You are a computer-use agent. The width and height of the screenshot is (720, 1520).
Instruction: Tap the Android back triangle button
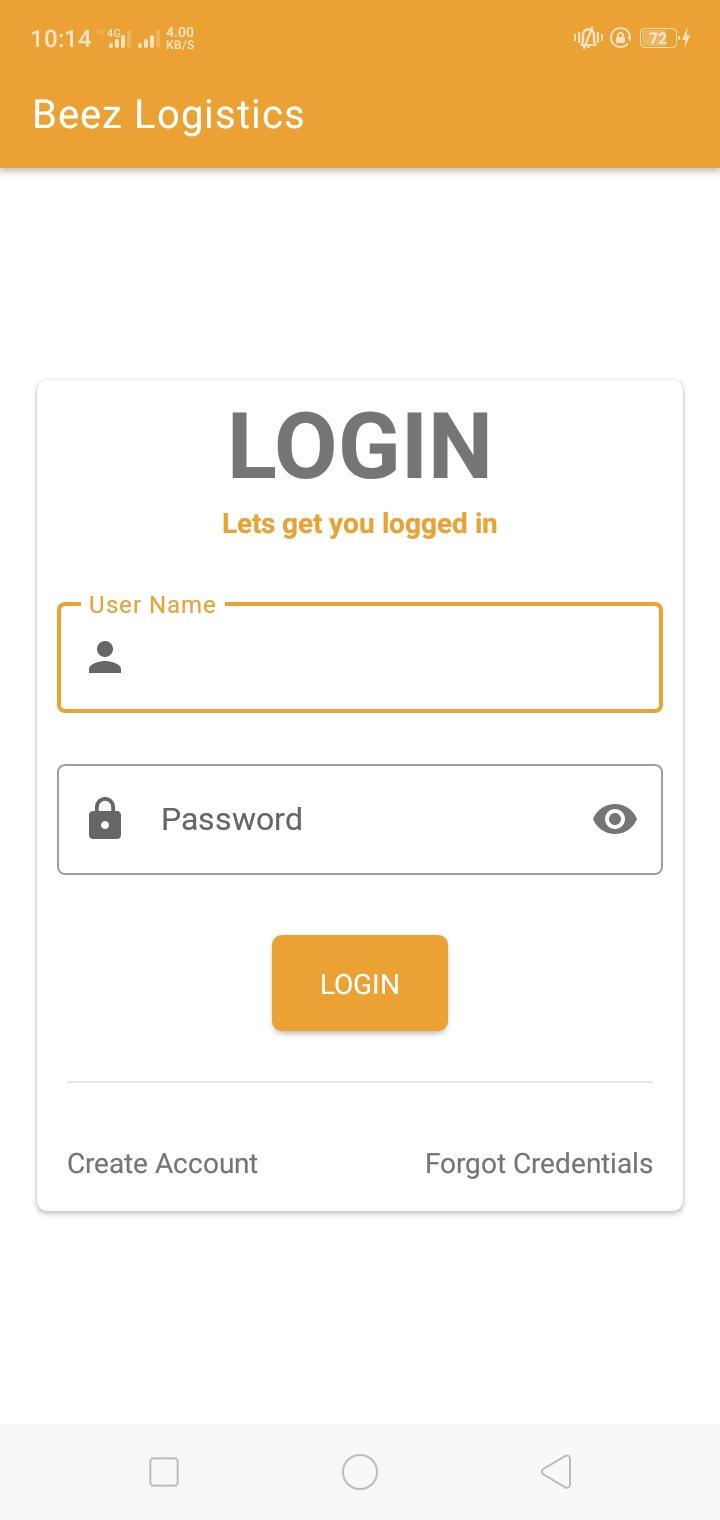click(x=556, y=1471)
